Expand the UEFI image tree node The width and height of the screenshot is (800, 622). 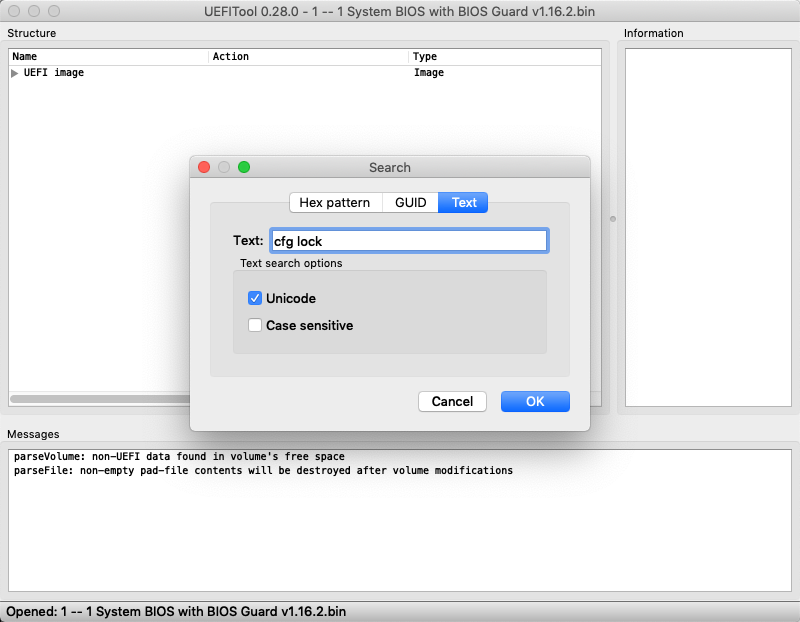coord(15,73)
